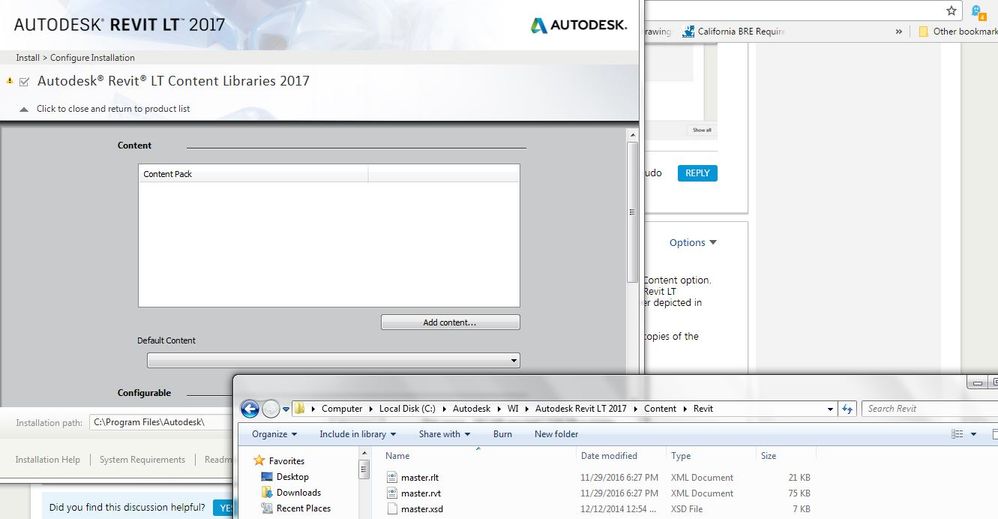Open the master.rlt file icon
The width and height of the screenshot is (998, 519).
(392, 478)
